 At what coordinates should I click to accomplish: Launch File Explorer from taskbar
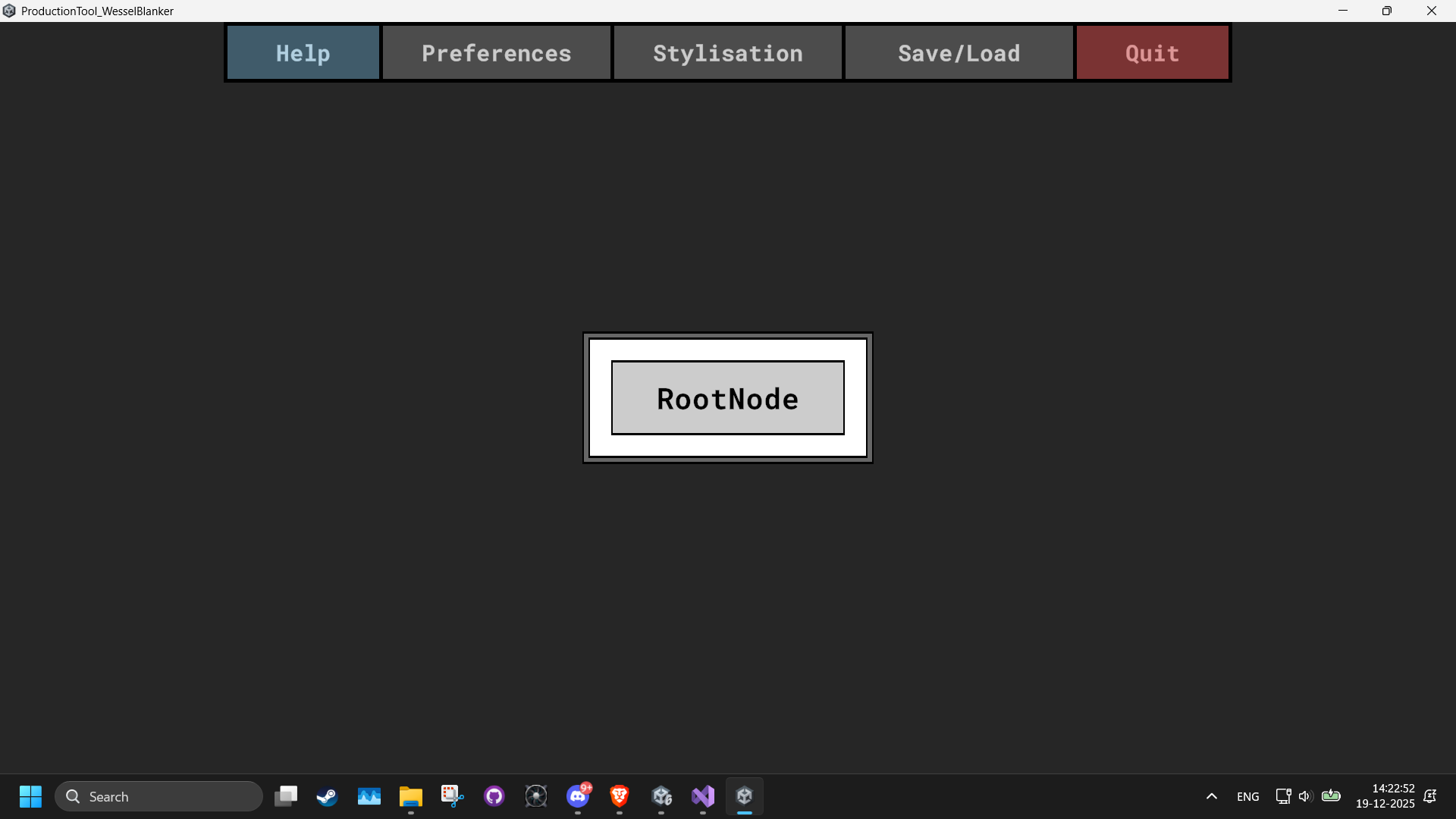tap(410, 796)
